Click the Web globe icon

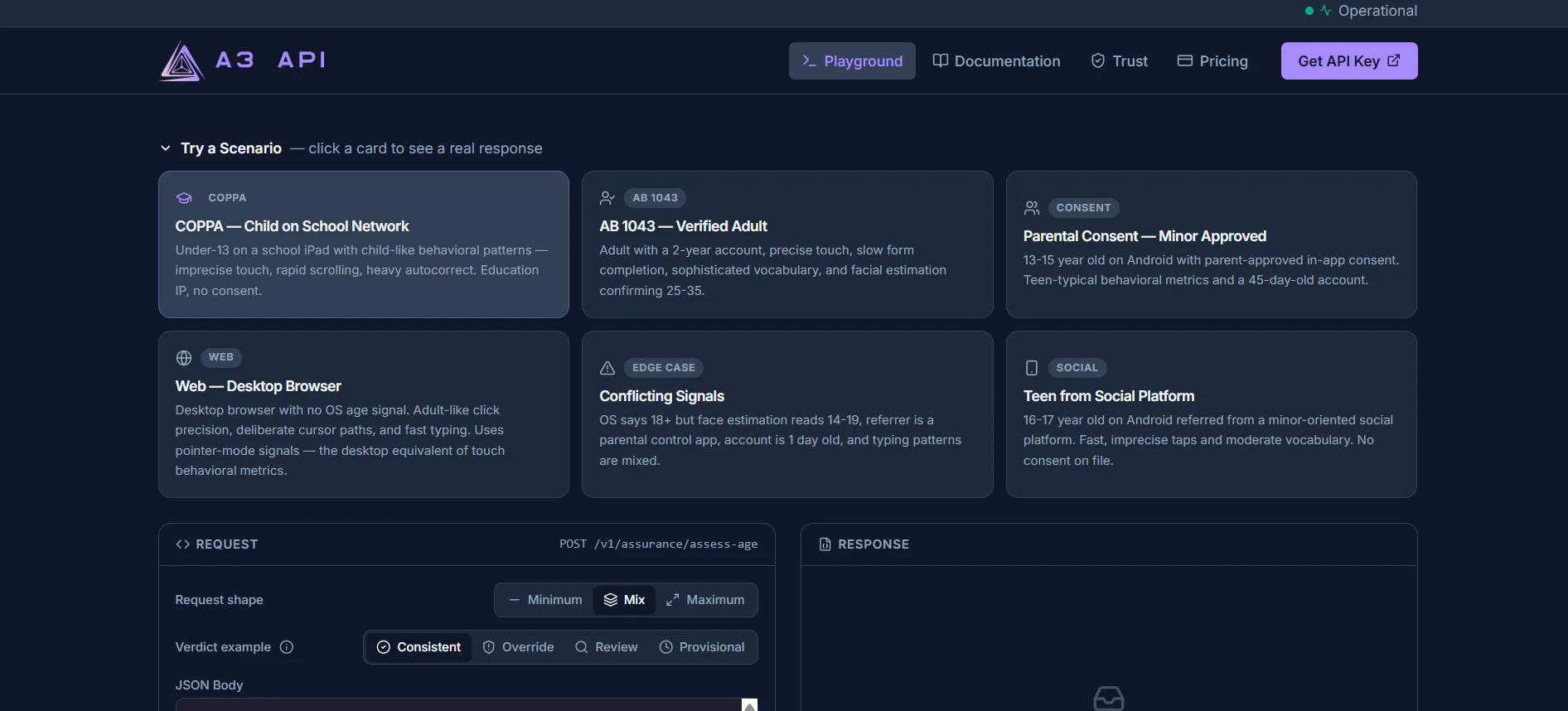184,358
